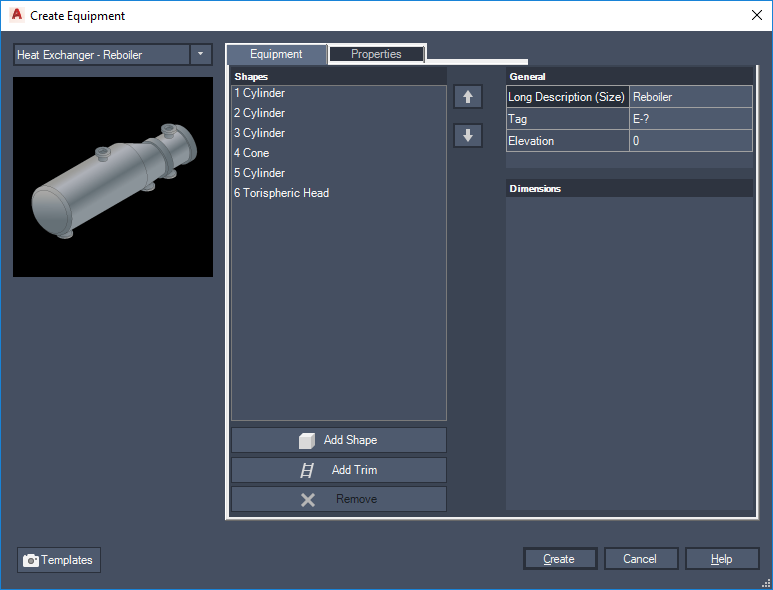Move selected shape up with arrow

coord(467,97)
